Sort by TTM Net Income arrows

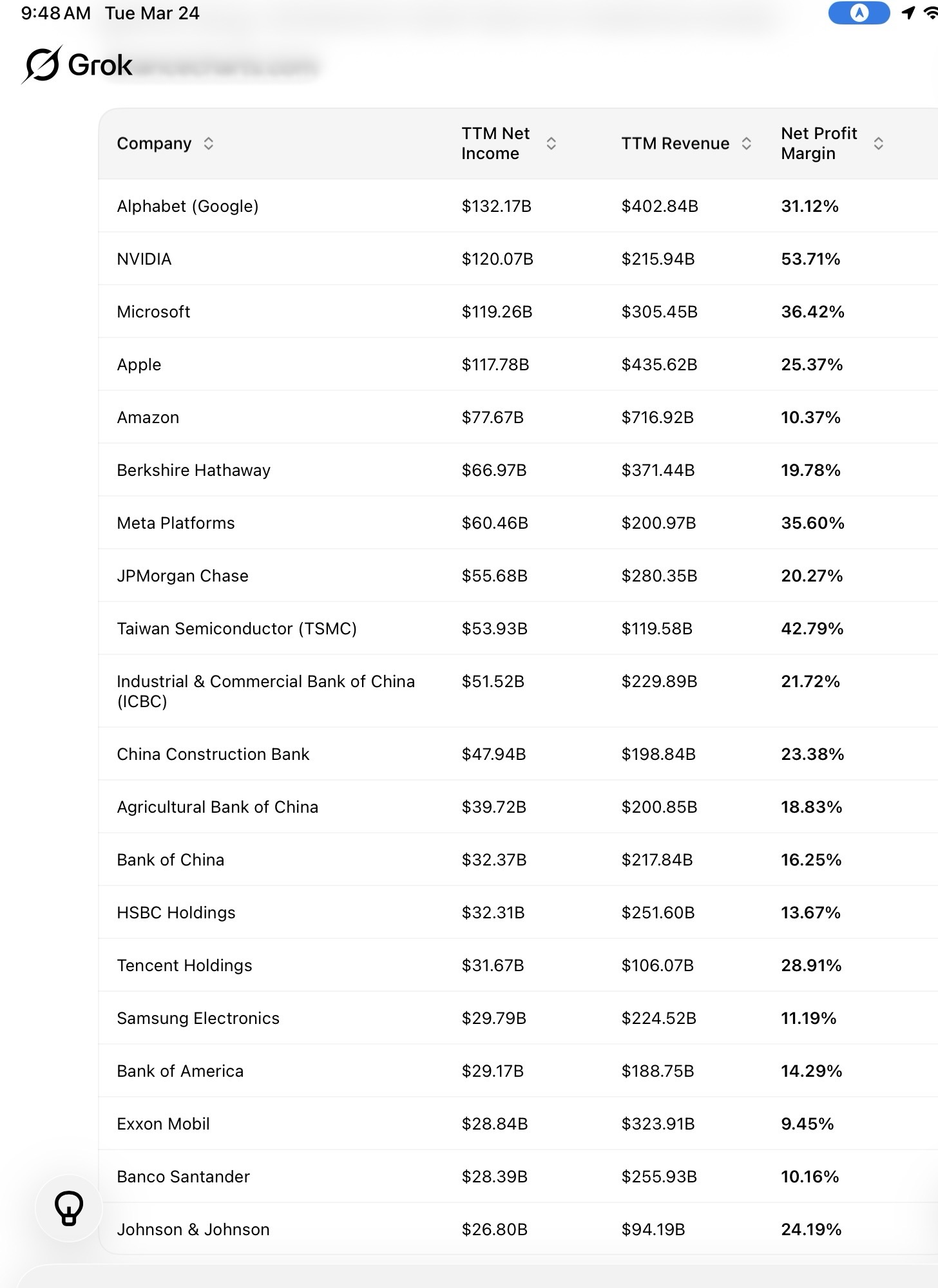click(551, 144)
